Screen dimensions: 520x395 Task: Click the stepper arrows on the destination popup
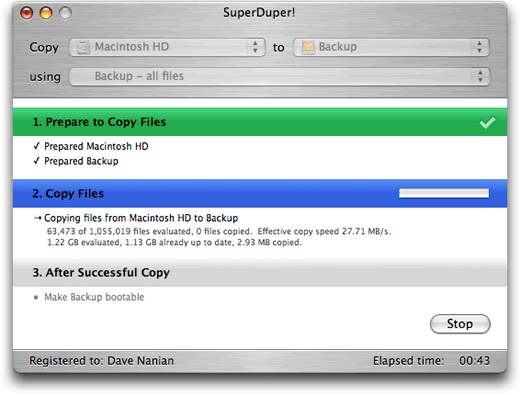click(479, 47)
